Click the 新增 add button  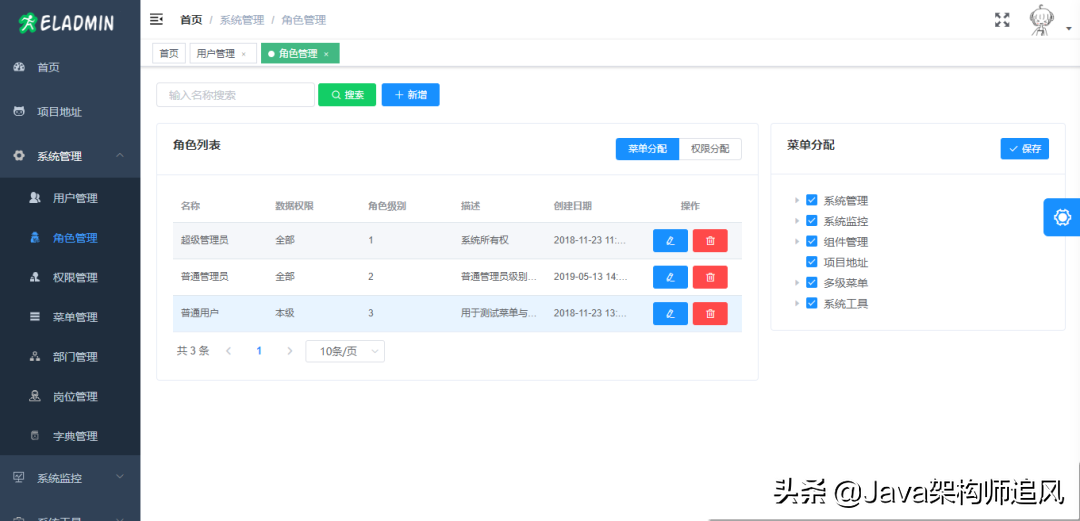pos(411,95)
